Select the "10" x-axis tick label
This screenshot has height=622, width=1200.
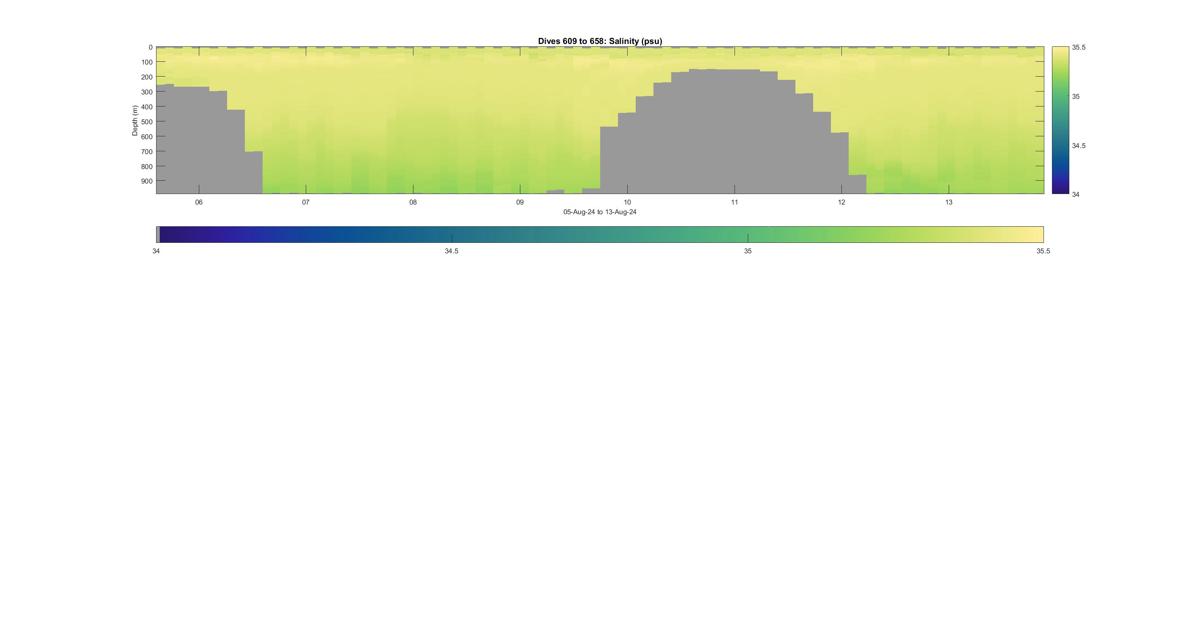pos(627,202)
